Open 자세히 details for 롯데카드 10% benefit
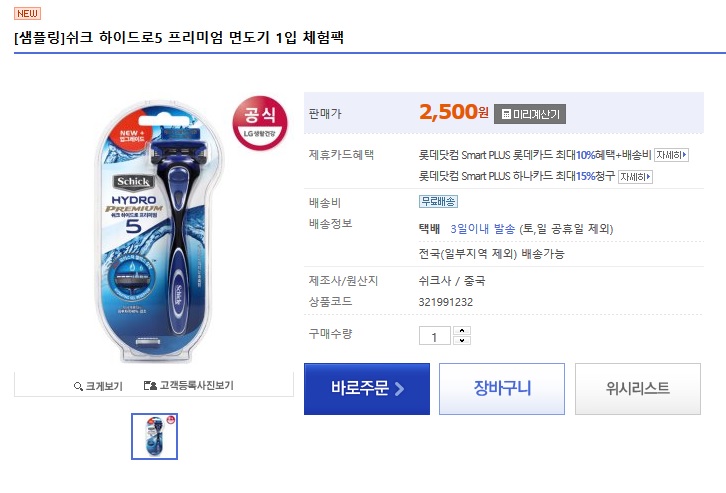 [672, 155]
